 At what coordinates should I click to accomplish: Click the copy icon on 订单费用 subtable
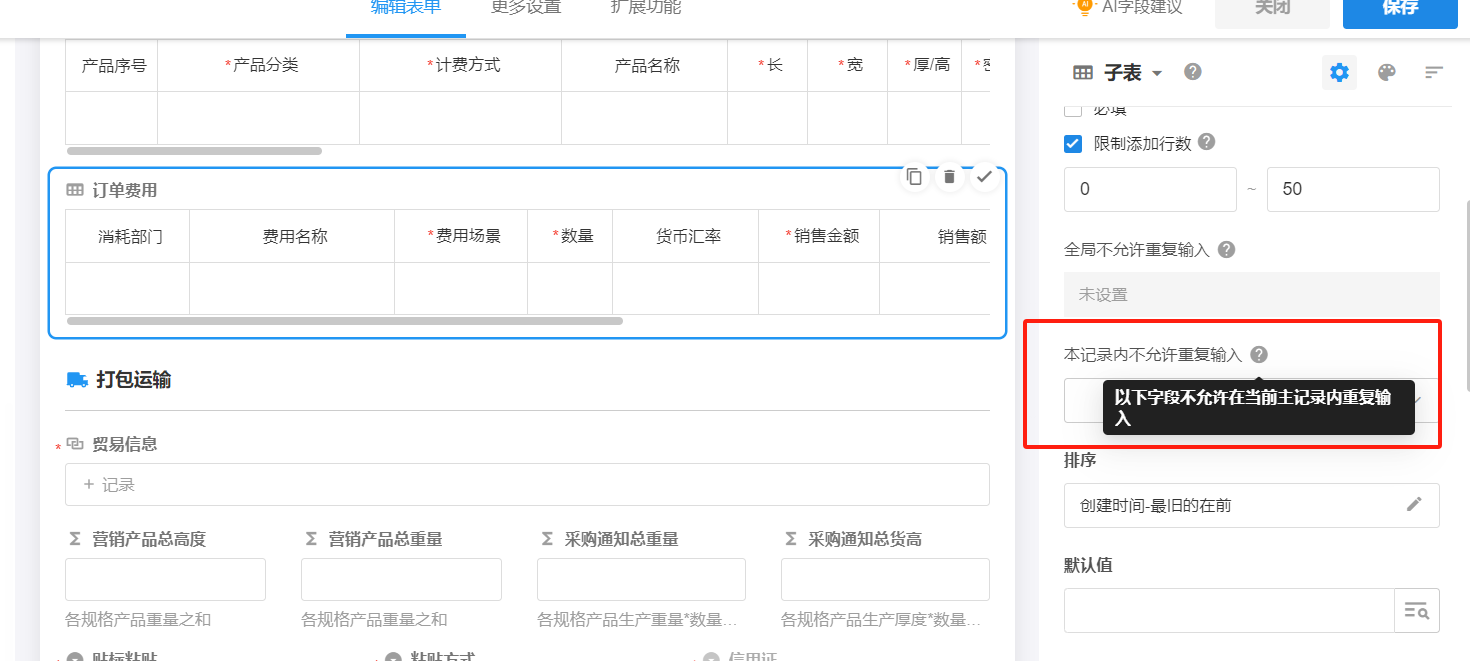click(913, 175)
